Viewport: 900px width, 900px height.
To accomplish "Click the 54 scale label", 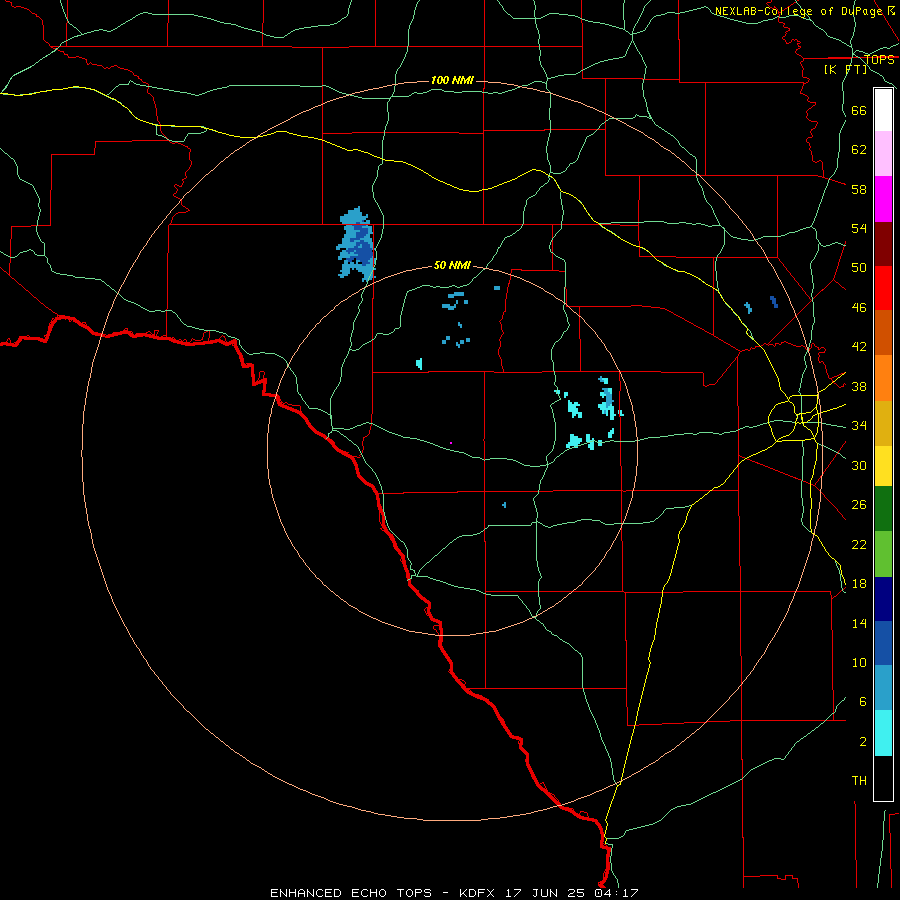I will pos(859,228).
